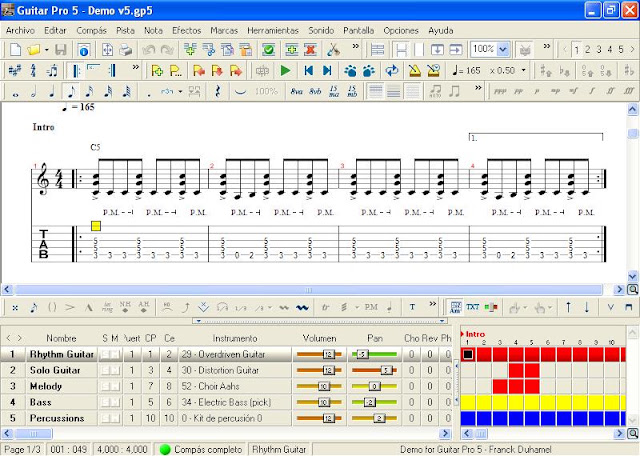Insert text T icon
Image resolution: width=640 pixels, height=456 pixels.
[x=412, y=307]
